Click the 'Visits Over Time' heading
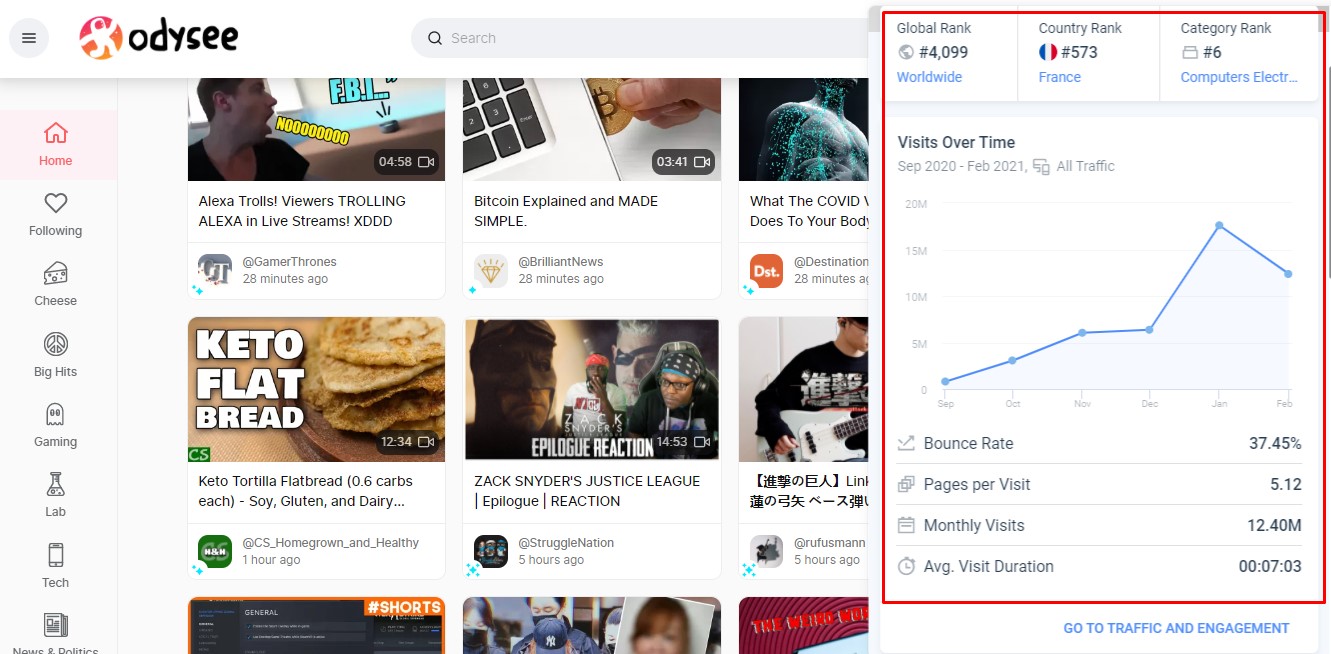Image resolution: width=1331 pixels, height=654 pixels. pos(956,142)
